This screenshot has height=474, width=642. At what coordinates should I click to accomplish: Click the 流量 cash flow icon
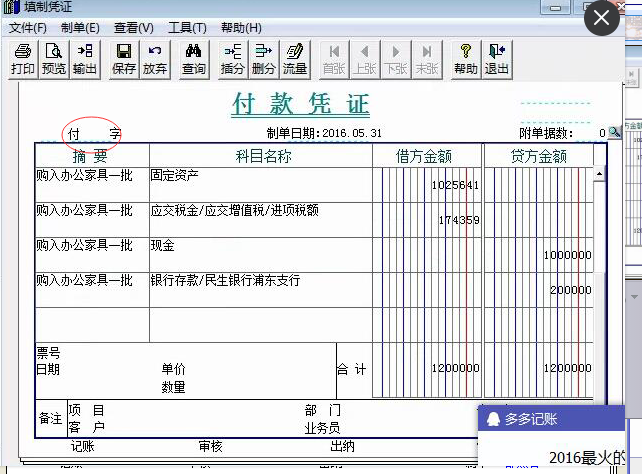click(x=295, y=59)
